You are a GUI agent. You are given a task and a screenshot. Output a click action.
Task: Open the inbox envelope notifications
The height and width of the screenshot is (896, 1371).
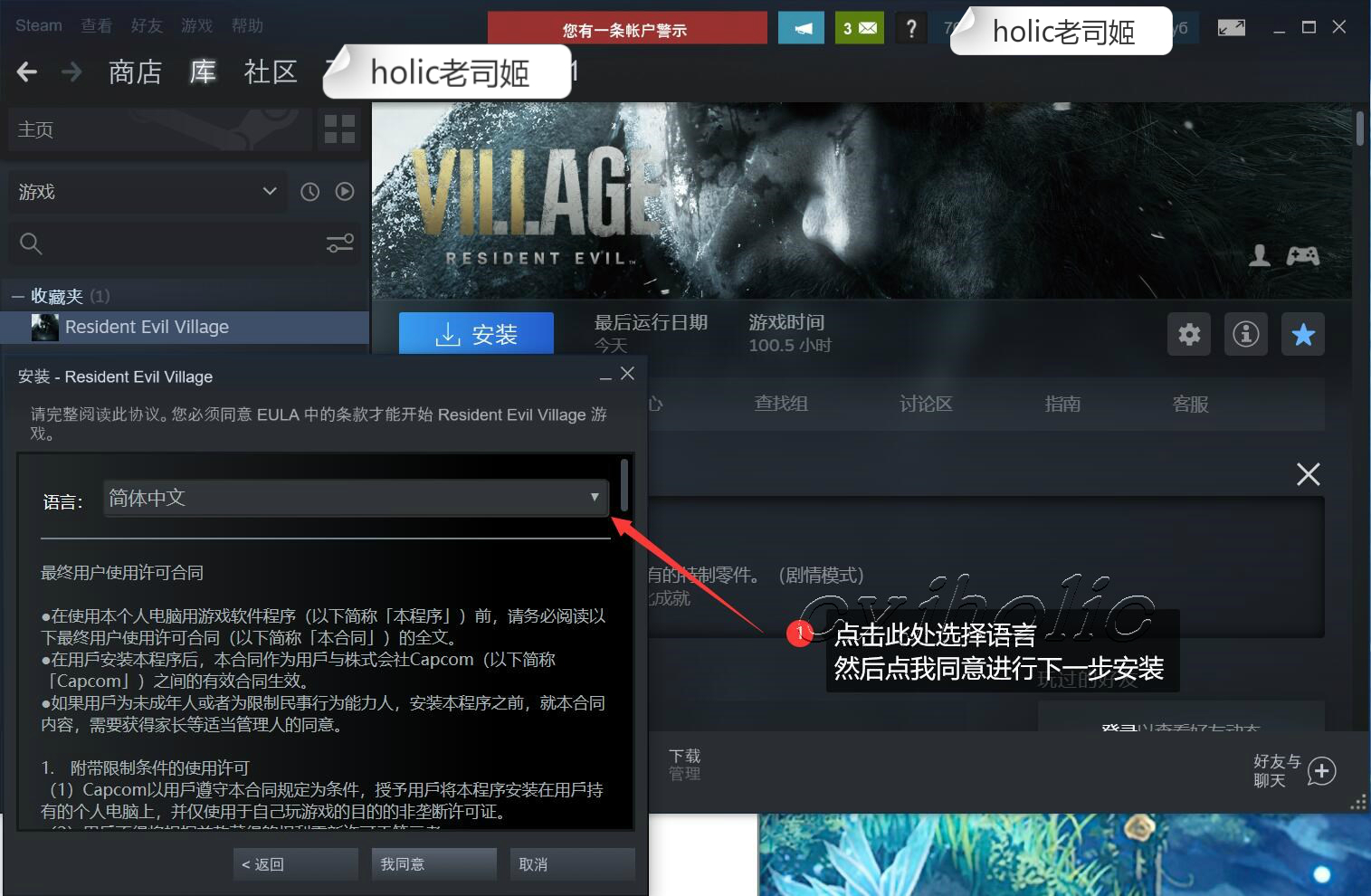(859, 28)
